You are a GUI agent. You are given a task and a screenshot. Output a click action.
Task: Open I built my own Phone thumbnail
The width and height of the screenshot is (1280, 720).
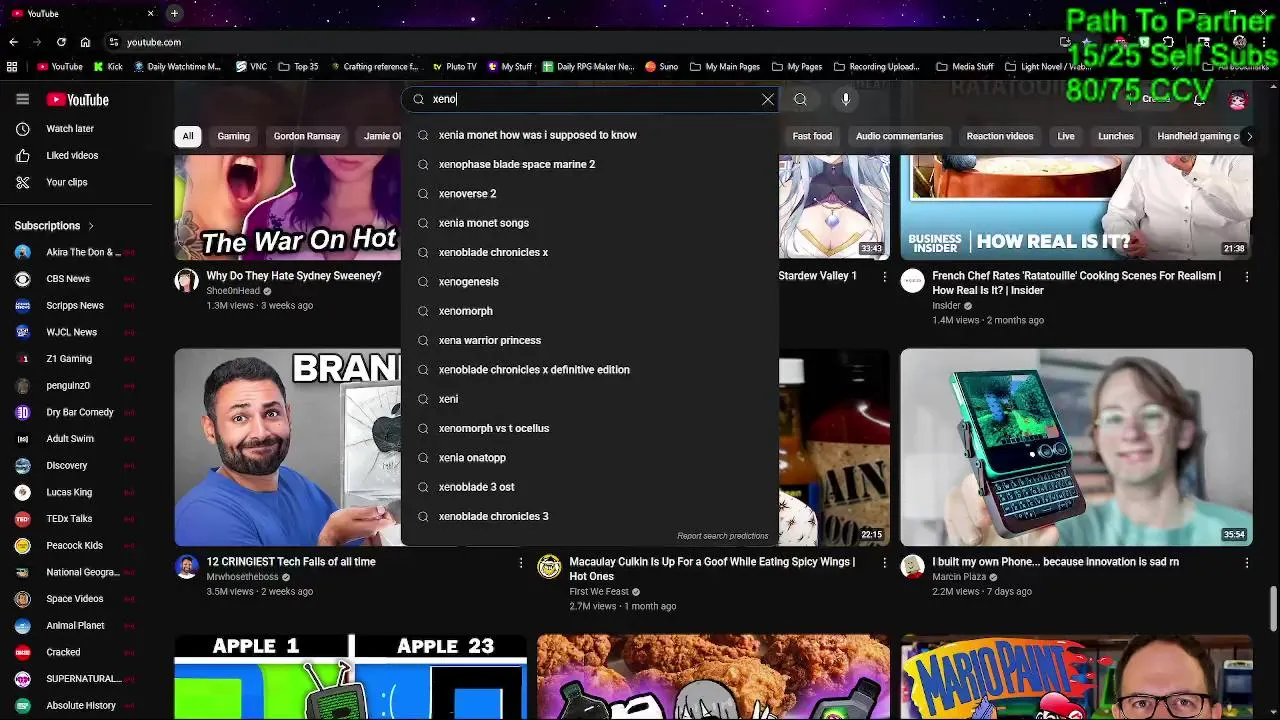point(1076,447)
